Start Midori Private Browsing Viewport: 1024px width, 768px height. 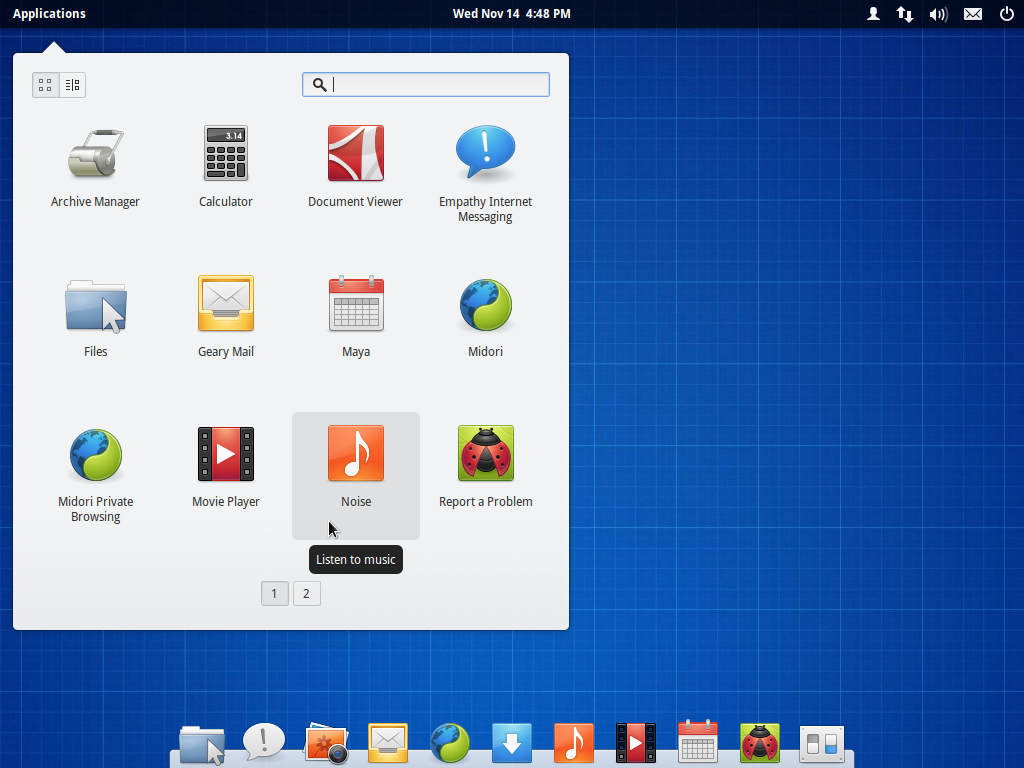coord(95,453)
